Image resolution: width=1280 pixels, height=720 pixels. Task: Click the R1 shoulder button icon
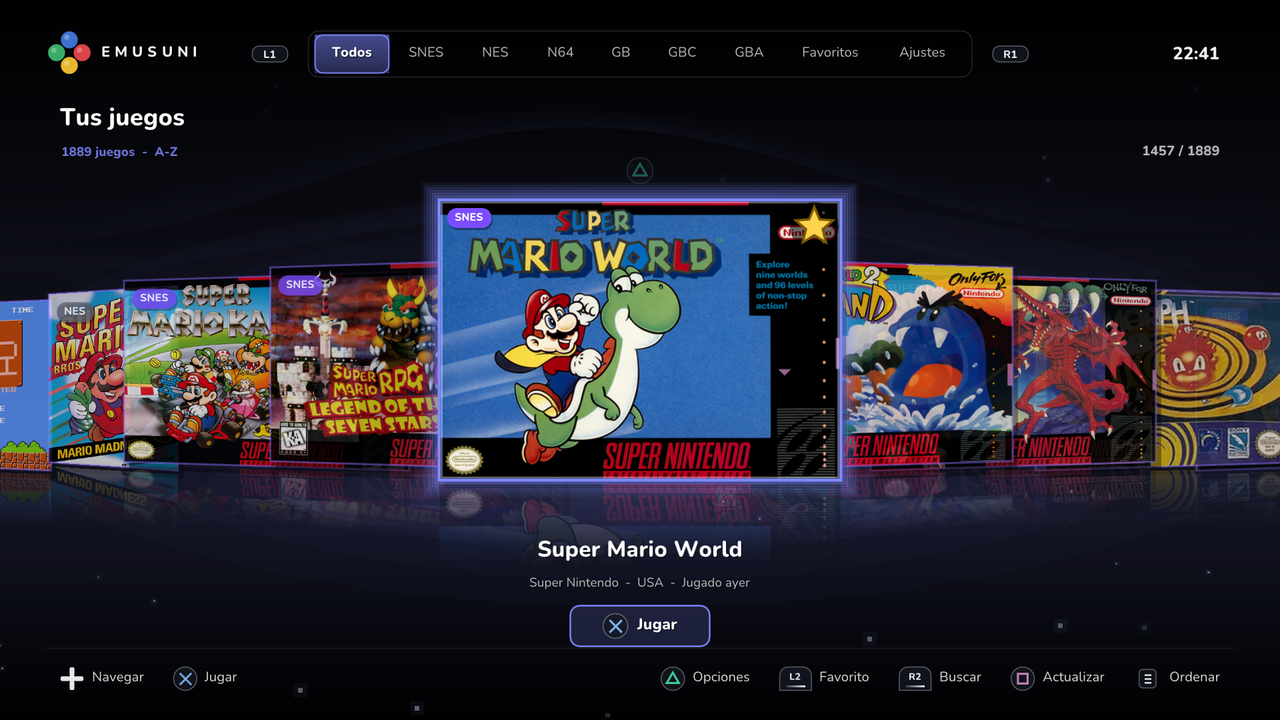pos(1010,54)
